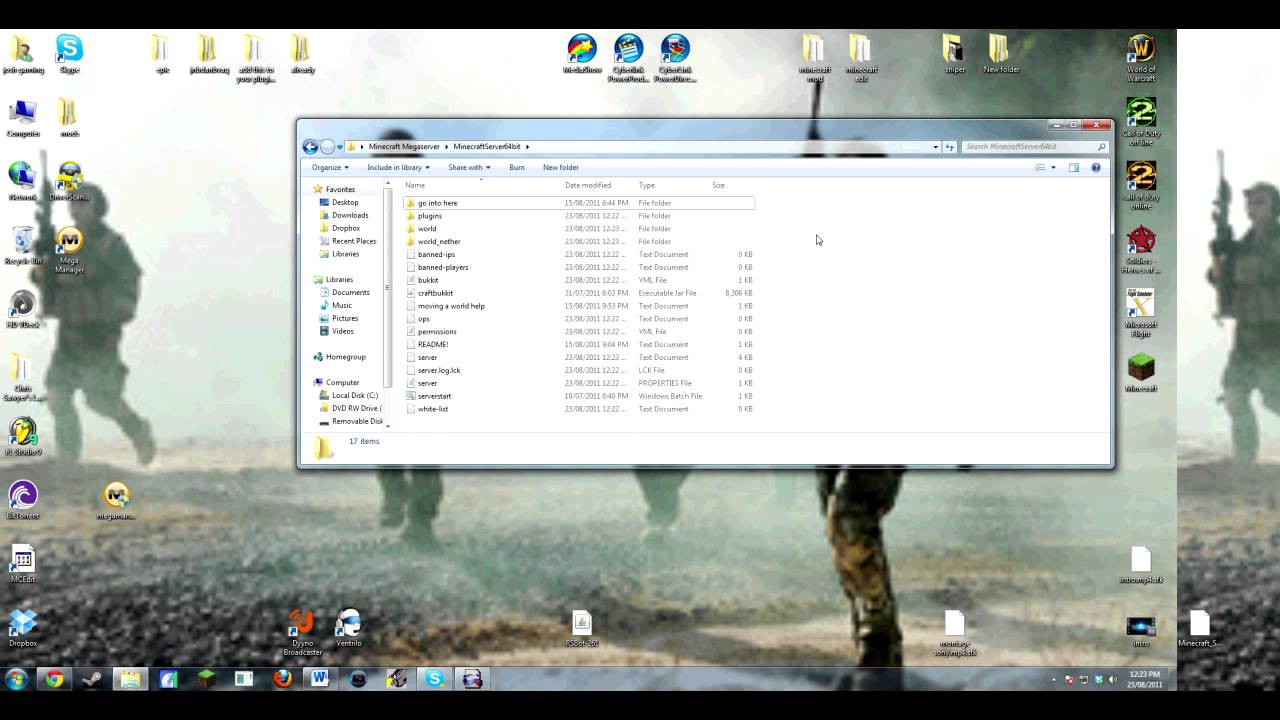The image size is (1280, 720).
Task: Select the Mega Manager desktop icon
Action: click(x=69, y=250)
